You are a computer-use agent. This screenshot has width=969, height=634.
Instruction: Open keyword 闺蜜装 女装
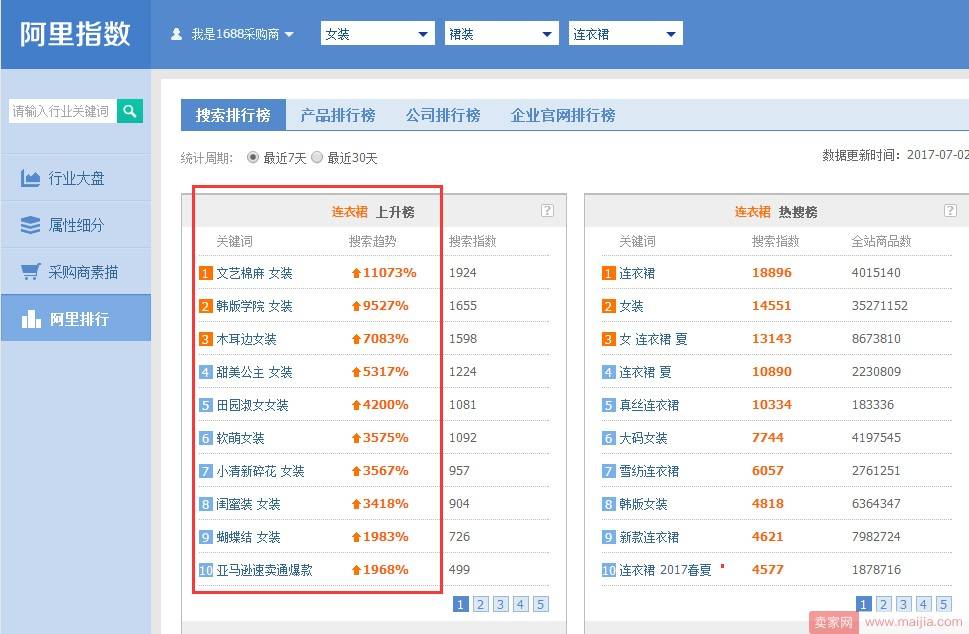tap(248, 504)
